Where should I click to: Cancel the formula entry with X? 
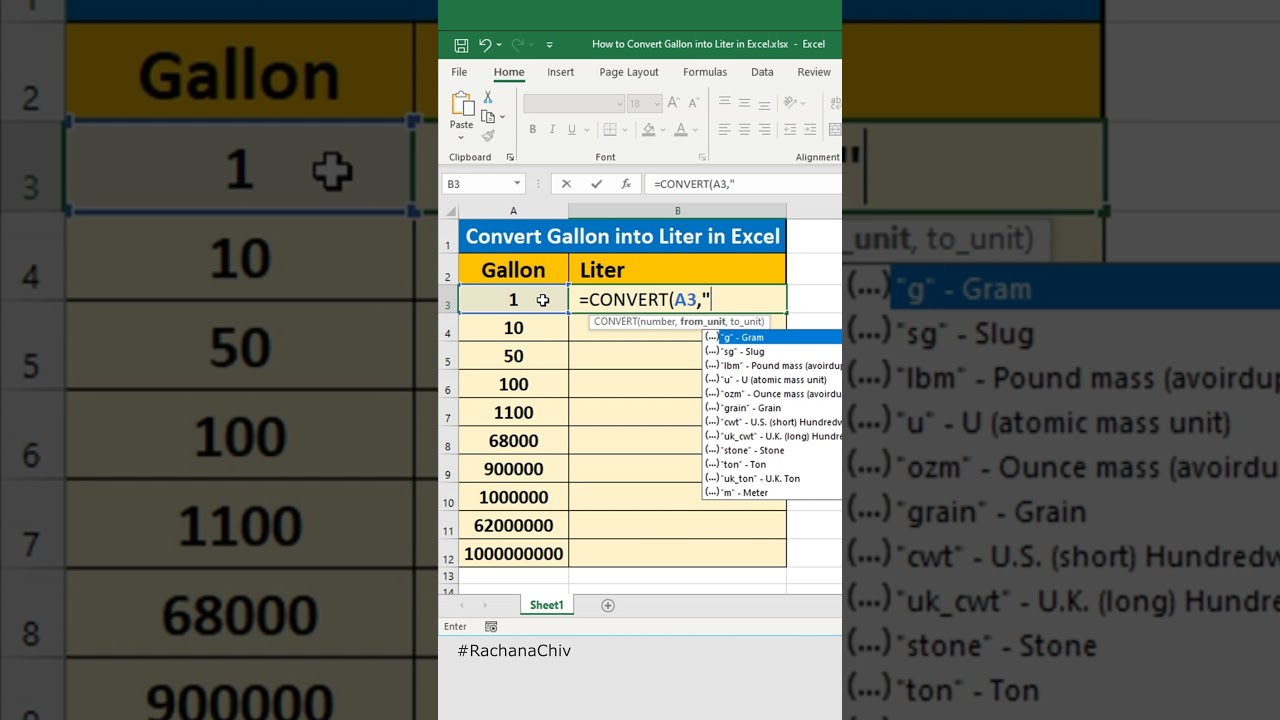tap(566, 184)
